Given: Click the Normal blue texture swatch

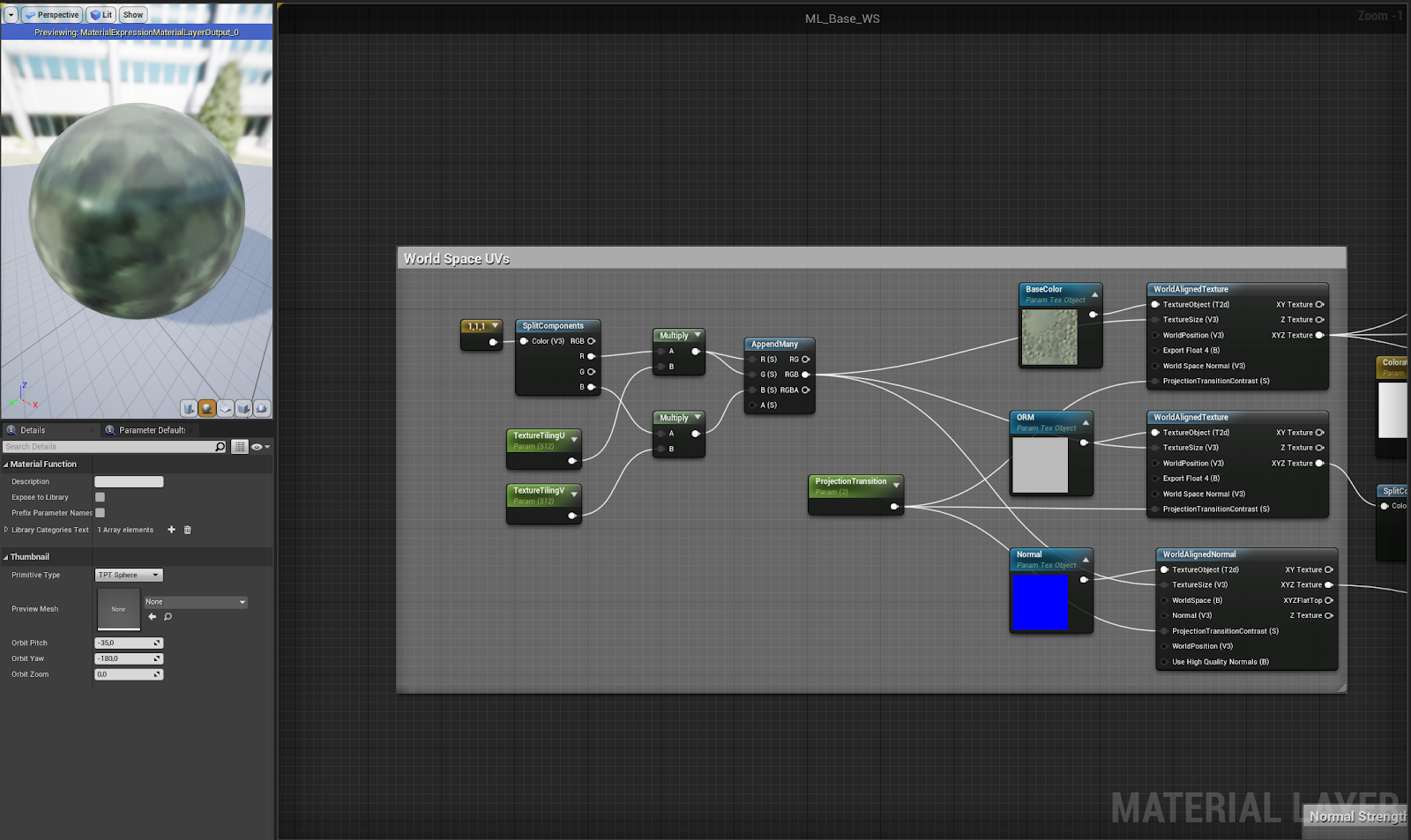Looking at the screenshot, I should pyautogui.click(x=1040, y=602).
